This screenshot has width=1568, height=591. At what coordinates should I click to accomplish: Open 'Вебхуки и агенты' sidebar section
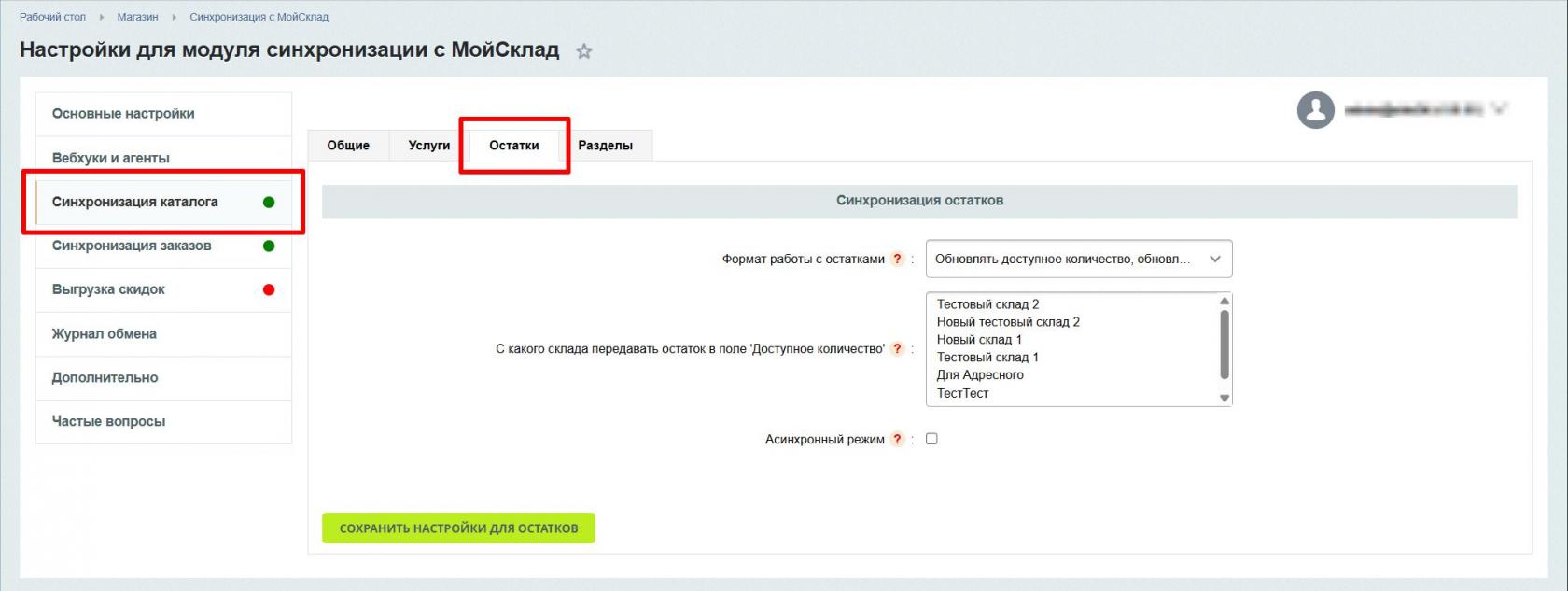tap(163, 158)
